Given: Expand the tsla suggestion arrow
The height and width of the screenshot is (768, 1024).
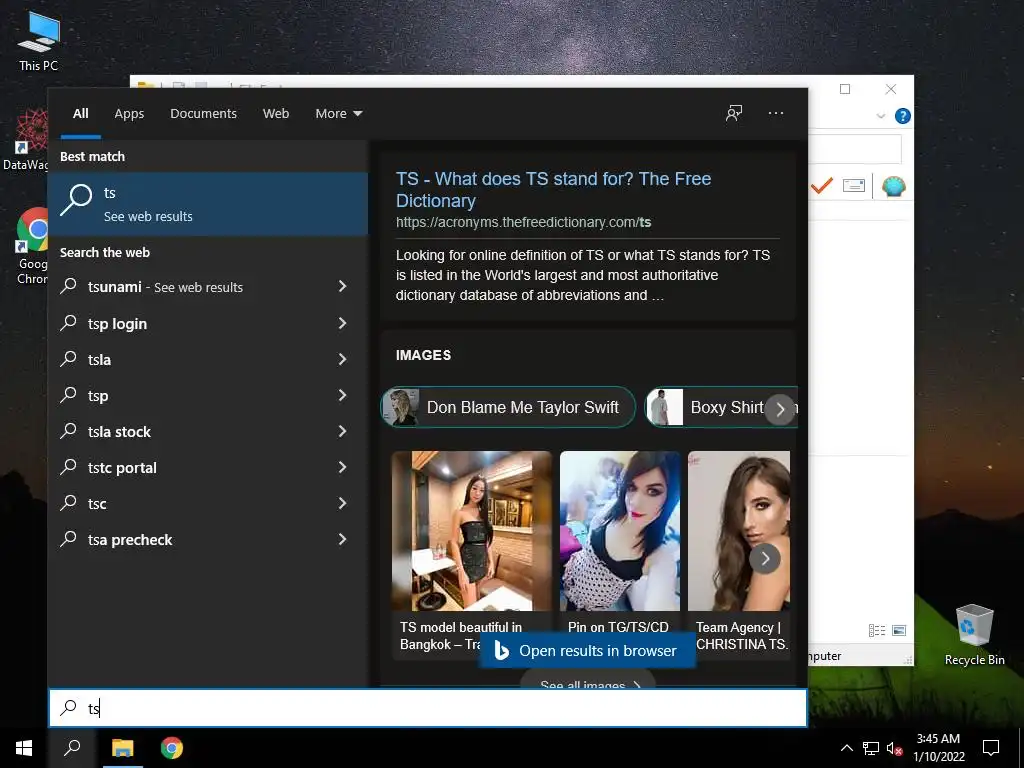Looking at the screenshot, I should coord(342,359).
